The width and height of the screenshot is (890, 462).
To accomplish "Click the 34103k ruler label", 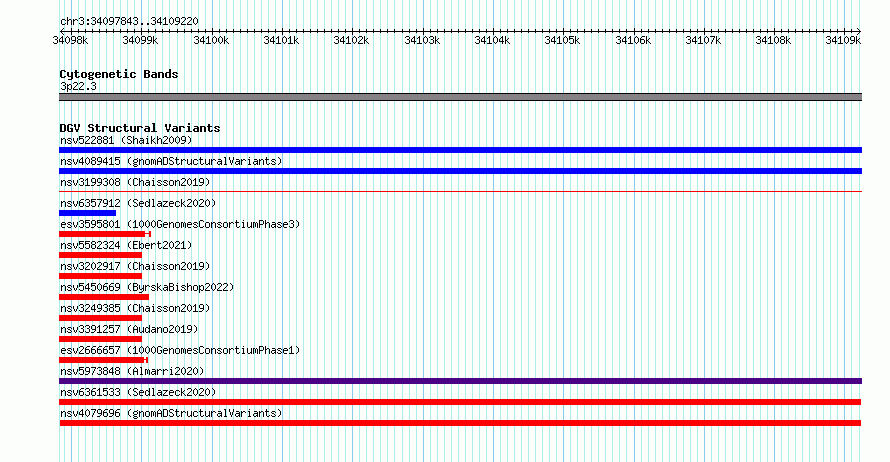I will point(422,40).
